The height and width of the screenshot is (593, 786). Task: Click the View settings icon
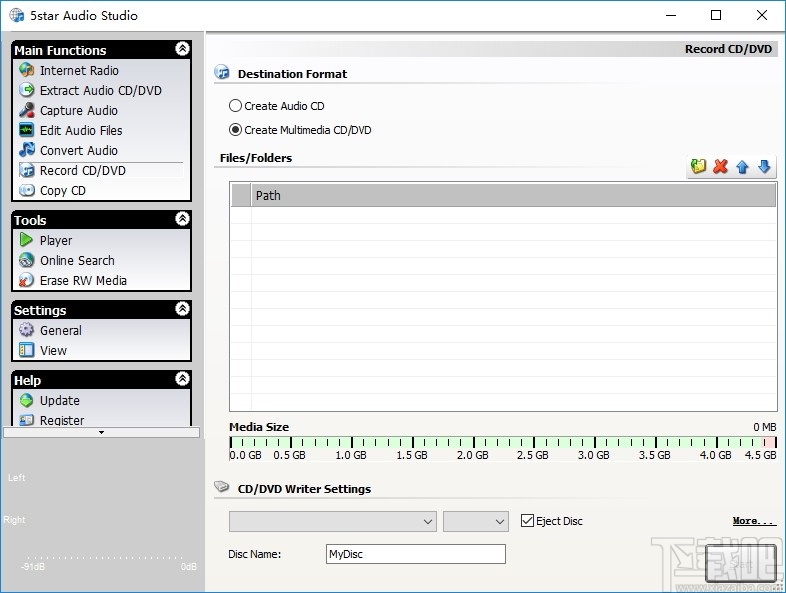(x=27, y=350)
